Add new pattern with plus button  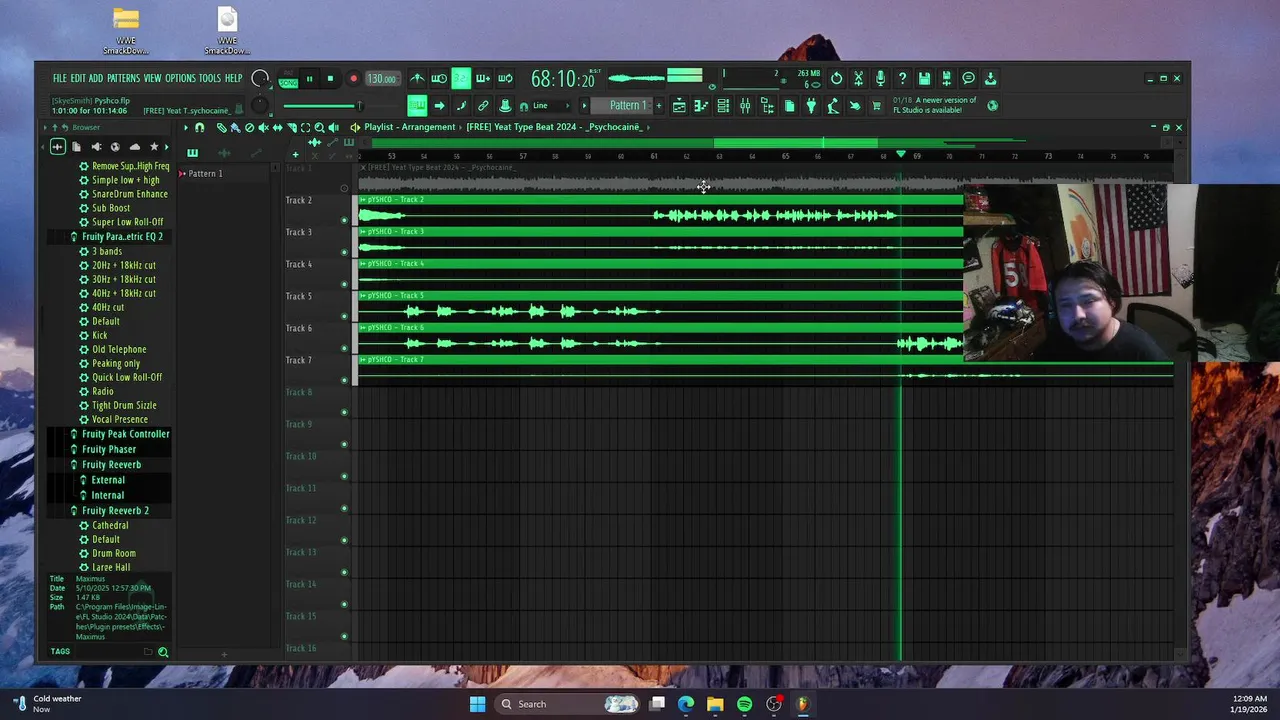(659, 105)
